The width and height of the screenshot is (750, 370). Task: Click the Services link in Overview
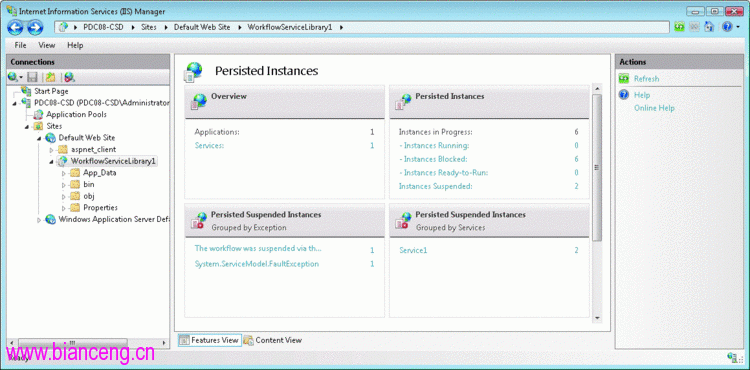click(209, 146)
